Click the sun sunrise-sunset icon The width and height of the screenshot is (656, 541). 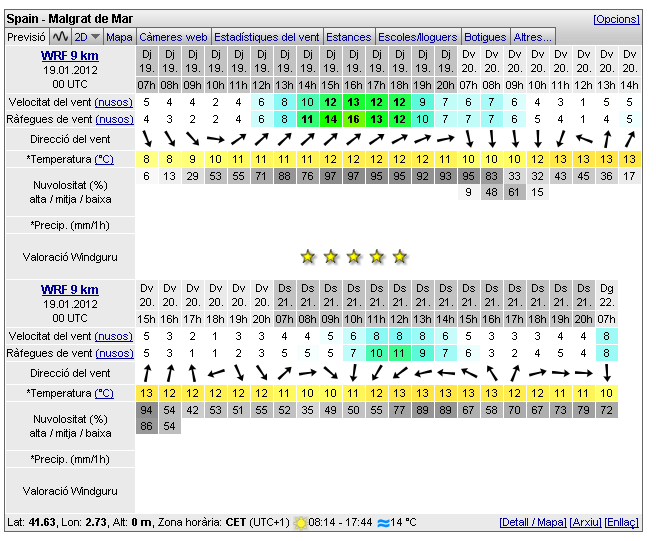pos(300,523)
